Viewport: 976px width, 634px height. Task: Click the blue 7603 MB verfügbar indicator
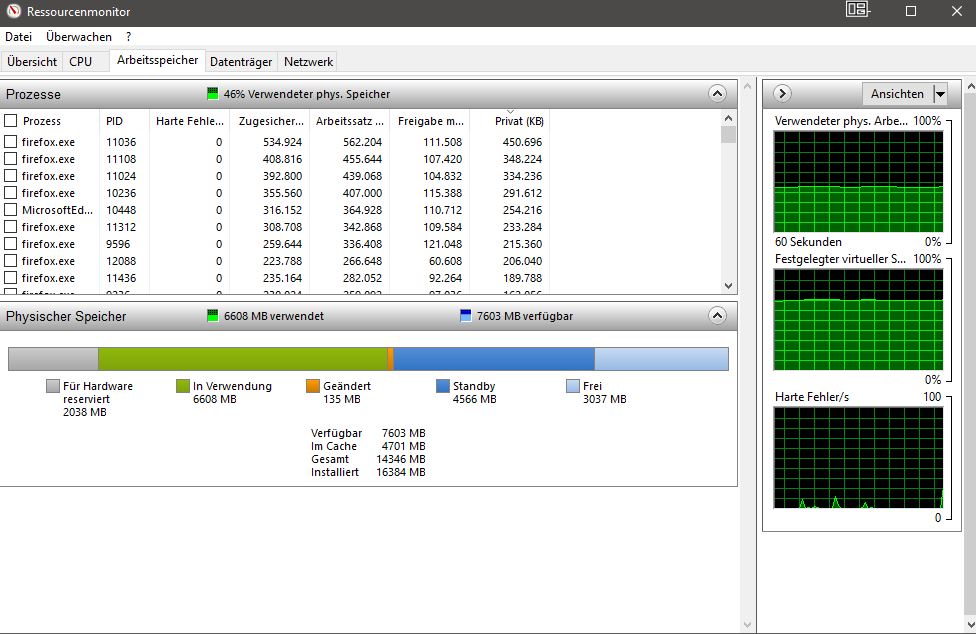pyautogui.click(x=466, y=316)
